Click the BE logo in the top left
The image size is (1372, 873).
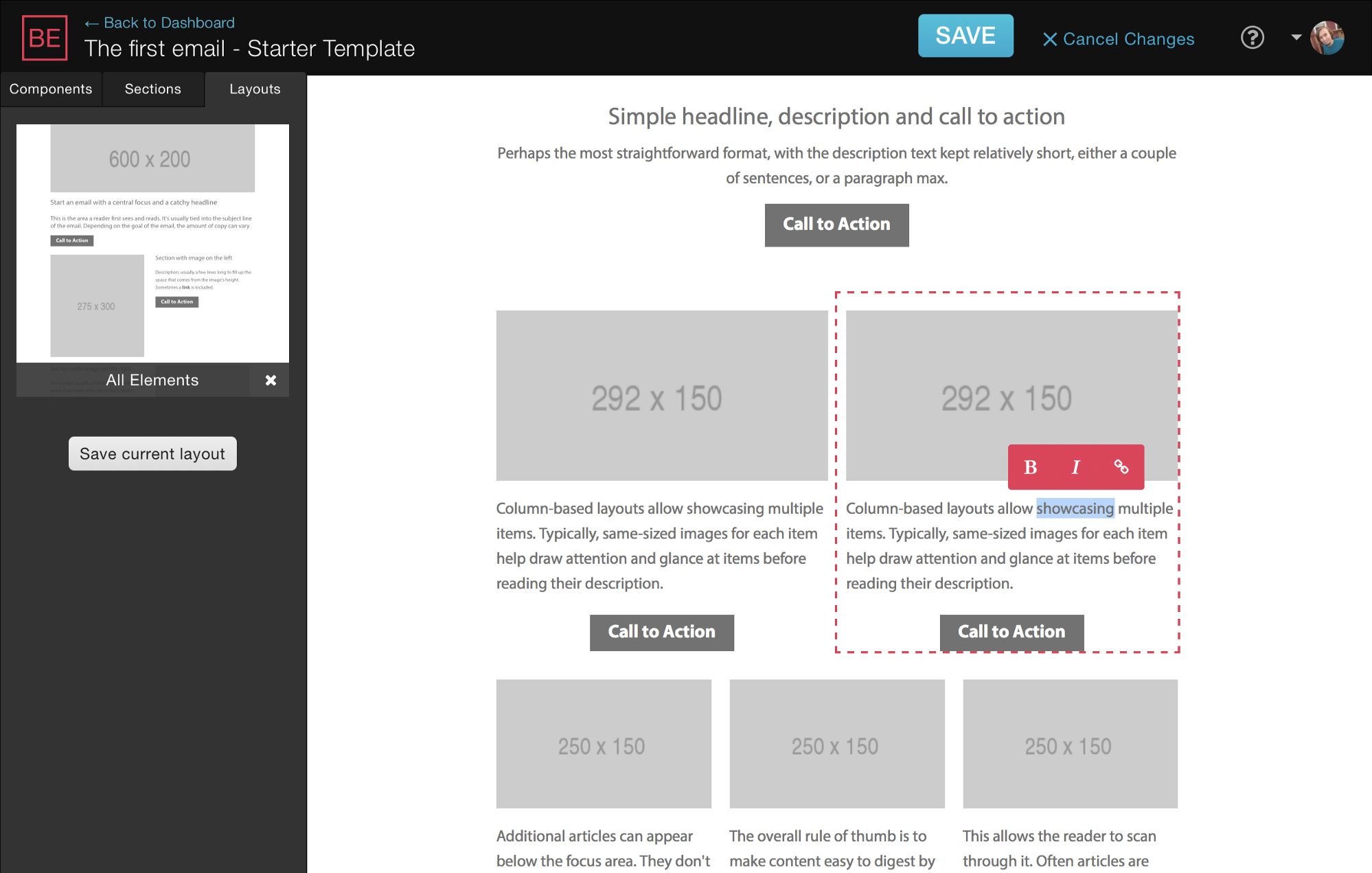pos(45,38)
